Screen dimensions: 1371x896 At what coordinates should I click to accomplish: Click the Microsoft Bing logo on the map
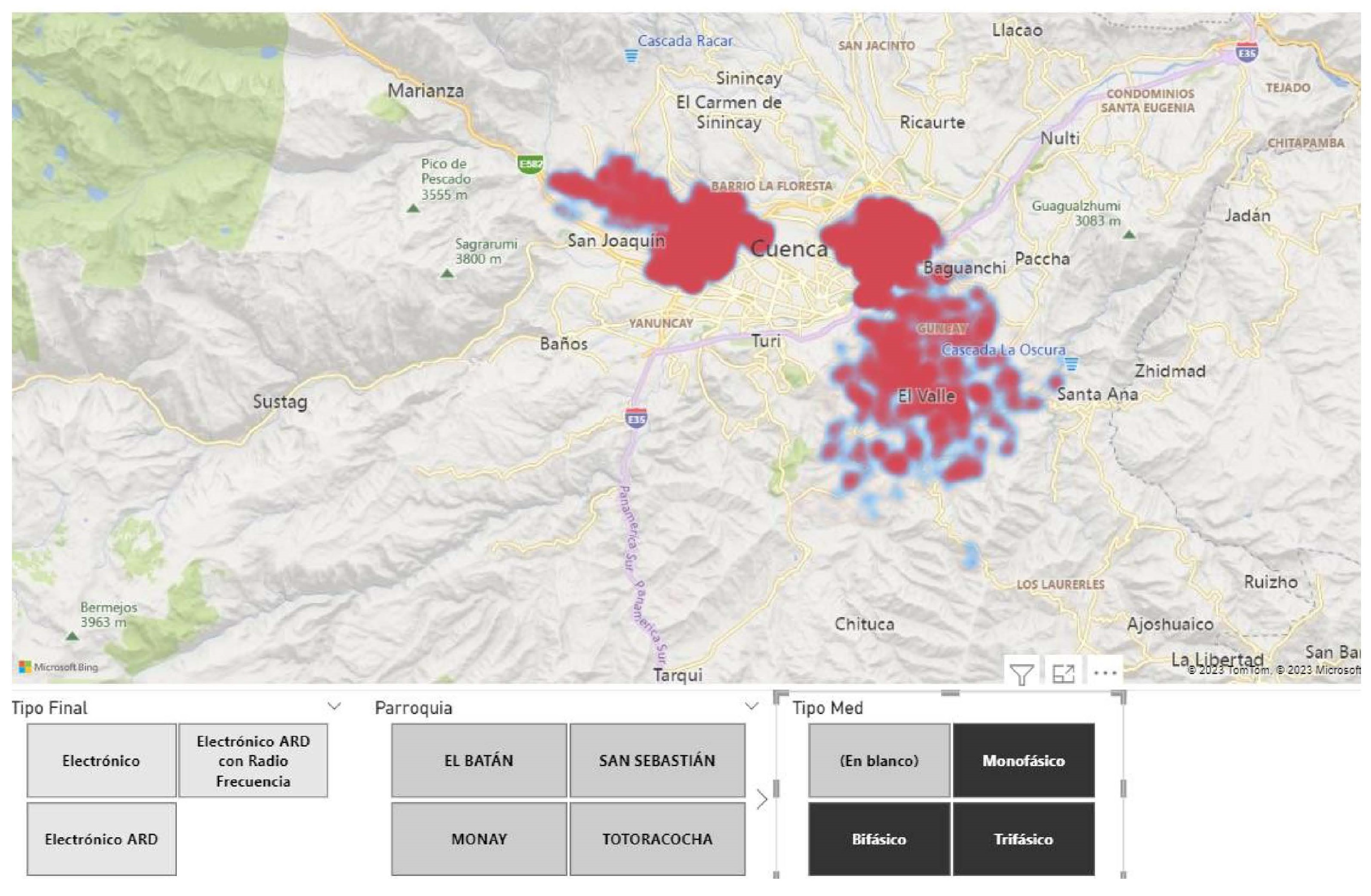(58, 667)
